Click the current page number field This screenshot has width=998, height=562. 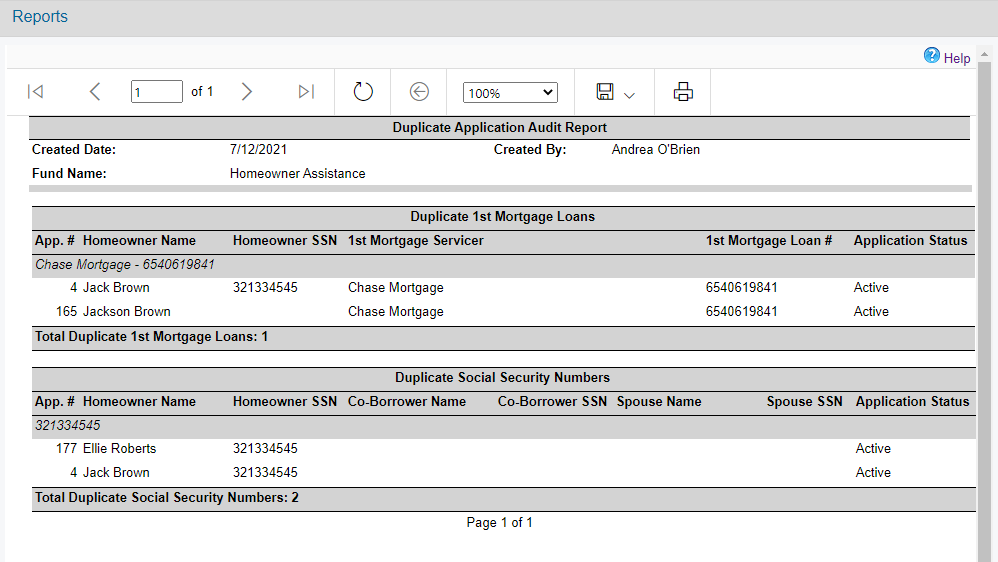tap(157, 92)
